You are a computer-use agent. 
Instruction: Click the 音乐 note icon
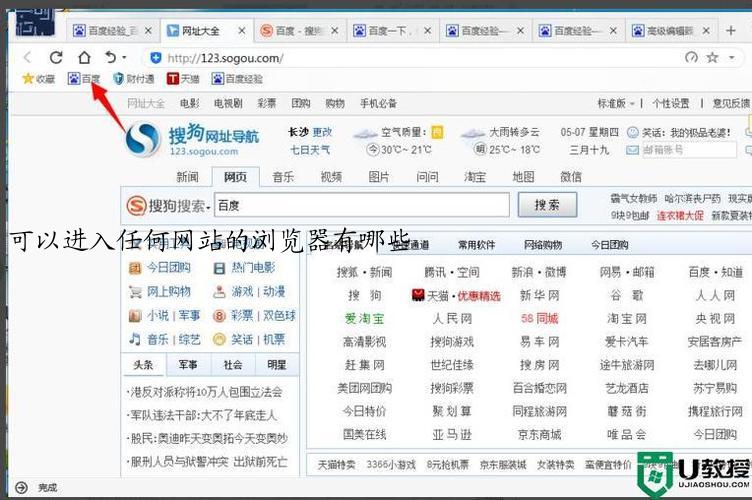coord(135,339)
